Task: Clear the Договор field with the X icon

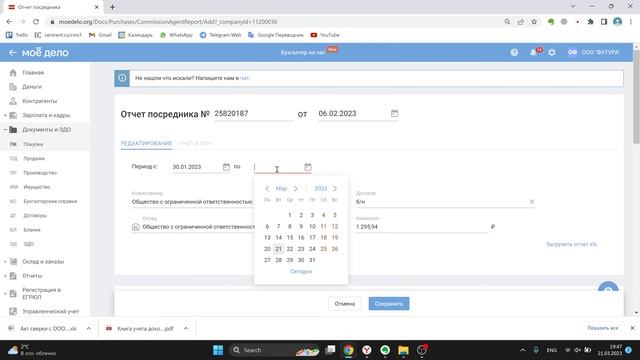Action: [x=531, y=202]
